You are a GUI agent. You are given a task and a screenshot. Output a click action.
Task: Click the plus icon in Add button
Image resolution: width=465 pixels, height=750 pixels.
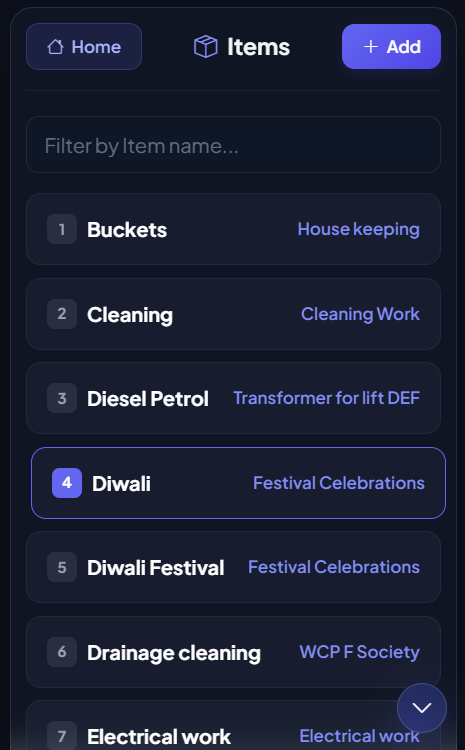pos(371,46)
